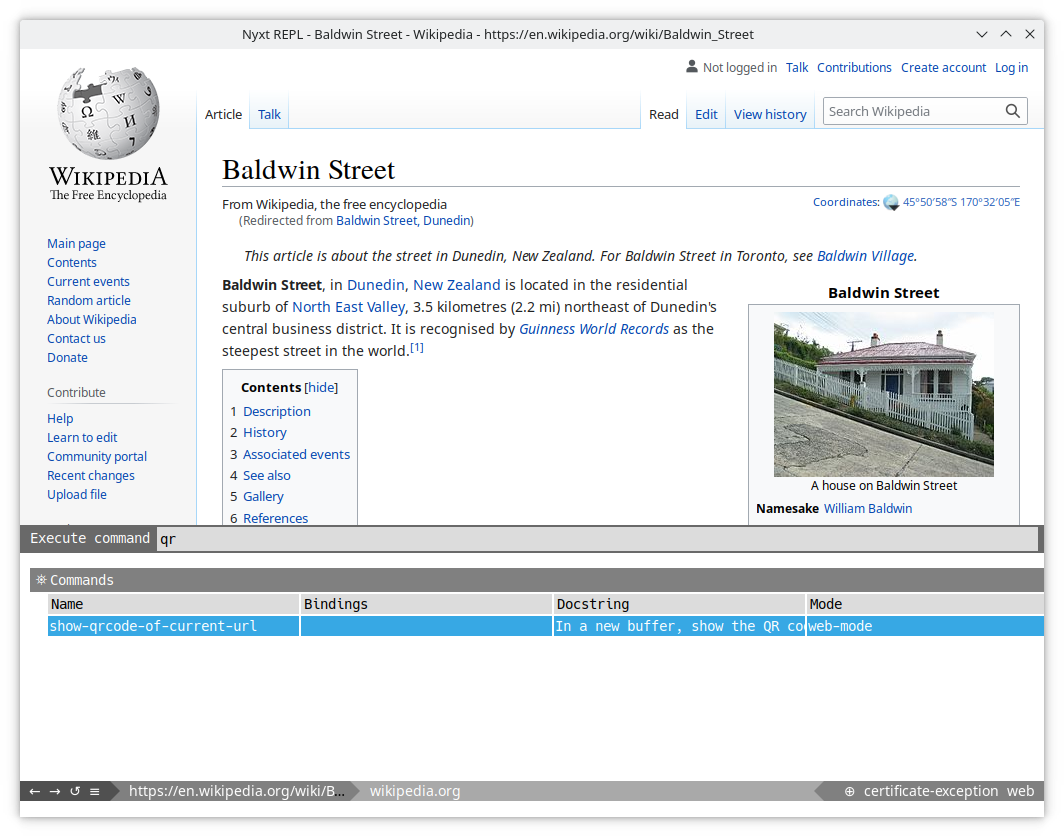Click the Donate link
The height and width of the screenshot is (837, 1064).
pyautogui.click(x=67, y=358)
